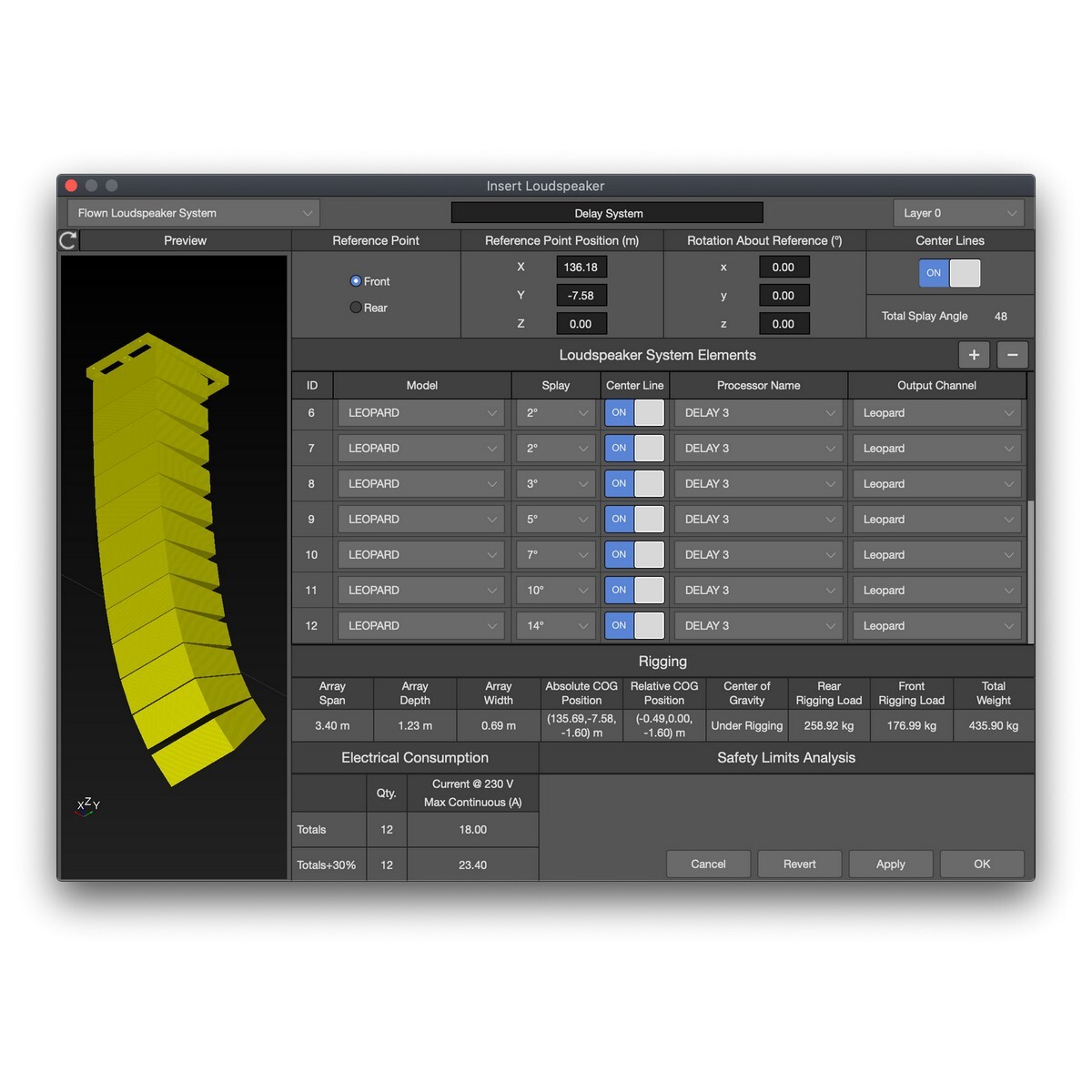The width and height of the screenshot is (1092, 1092).
Task: Click the Cancel button
Action: [x=708, y=864]
